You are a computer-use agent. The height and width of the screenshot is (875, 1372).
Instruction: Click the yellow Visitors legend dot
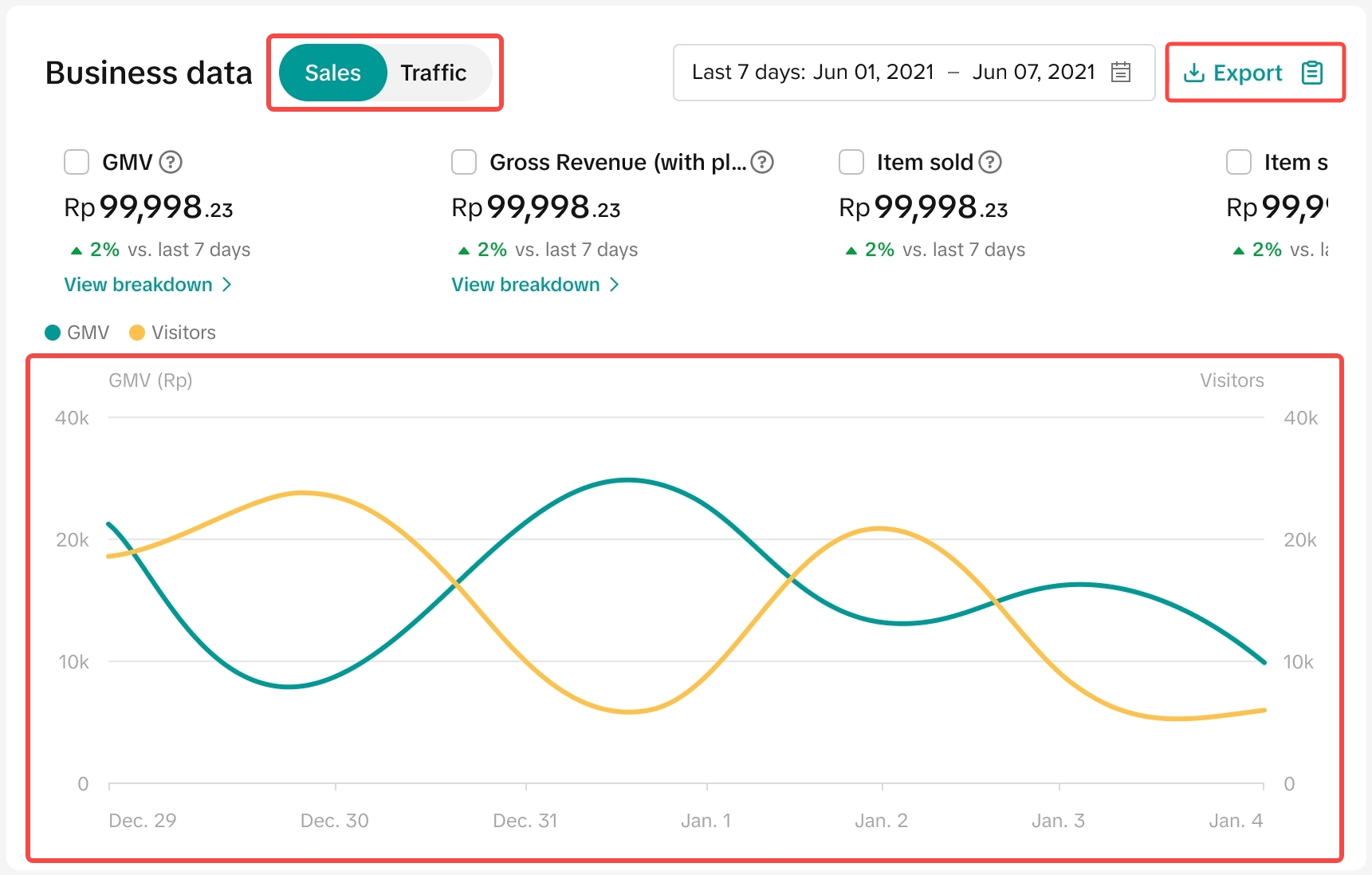137,333
